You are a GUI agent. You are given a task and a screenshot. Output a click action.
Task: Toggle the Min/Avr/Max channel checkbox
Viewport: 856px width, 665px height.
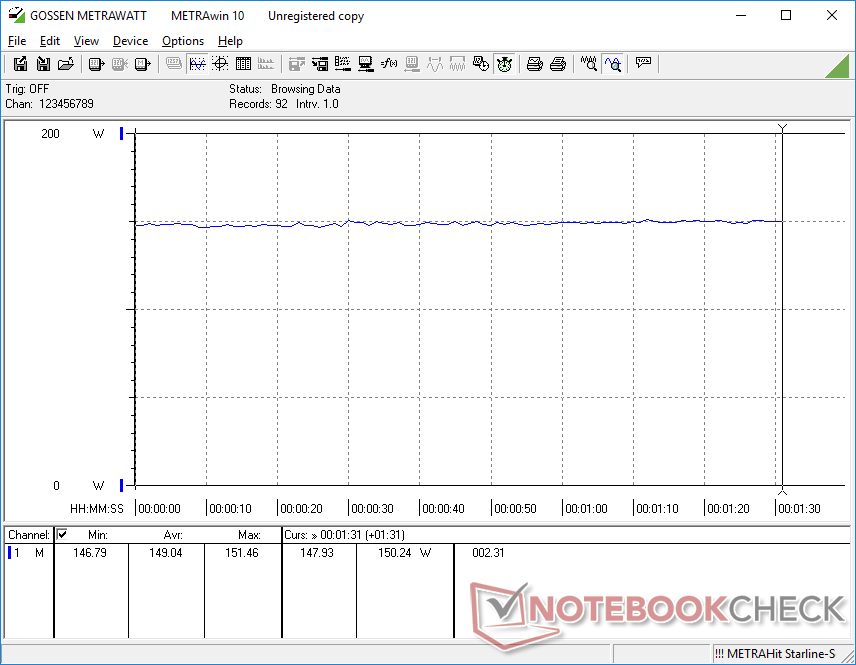coord(62,535)
